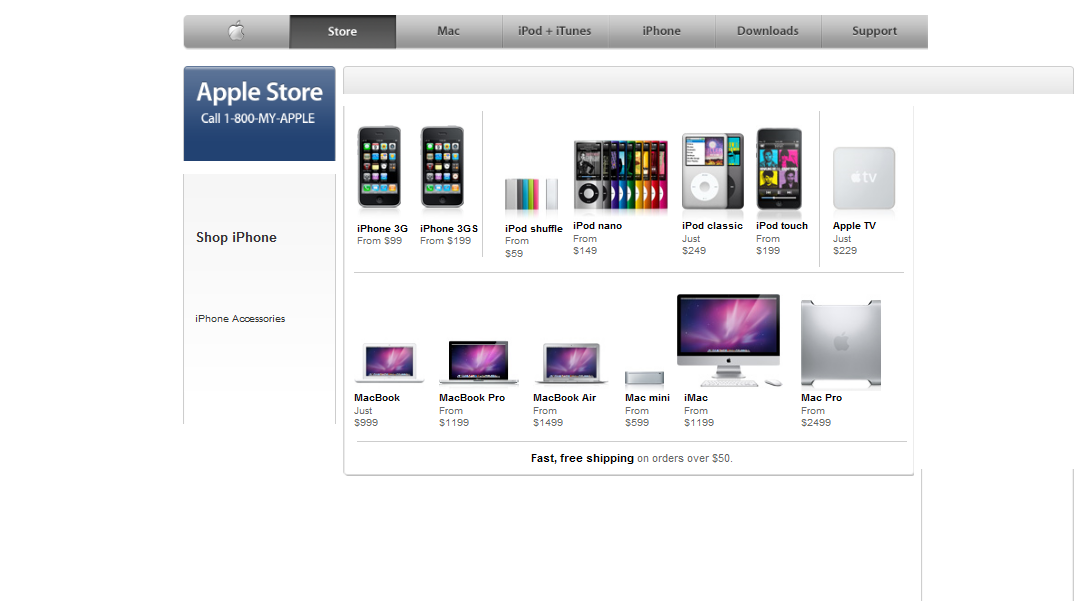
Task: Select the iPhone tab
Action: 661,31
